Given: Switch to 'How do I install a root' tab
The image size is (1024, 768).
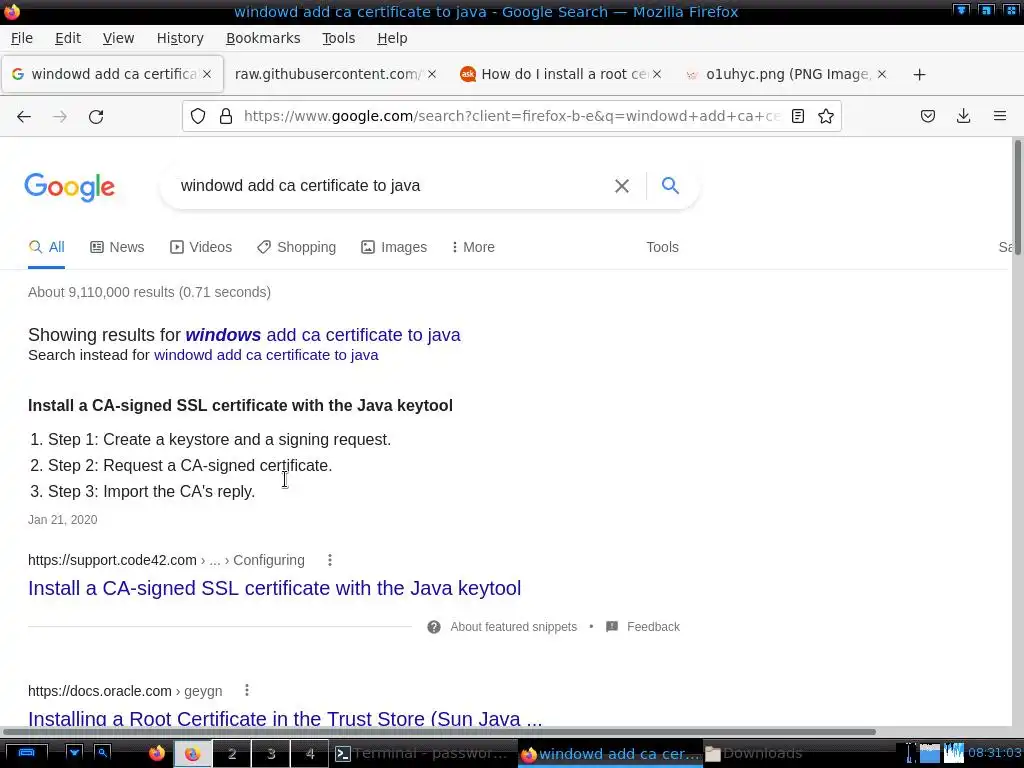Looking at the screenshot, I should (562, 74).
